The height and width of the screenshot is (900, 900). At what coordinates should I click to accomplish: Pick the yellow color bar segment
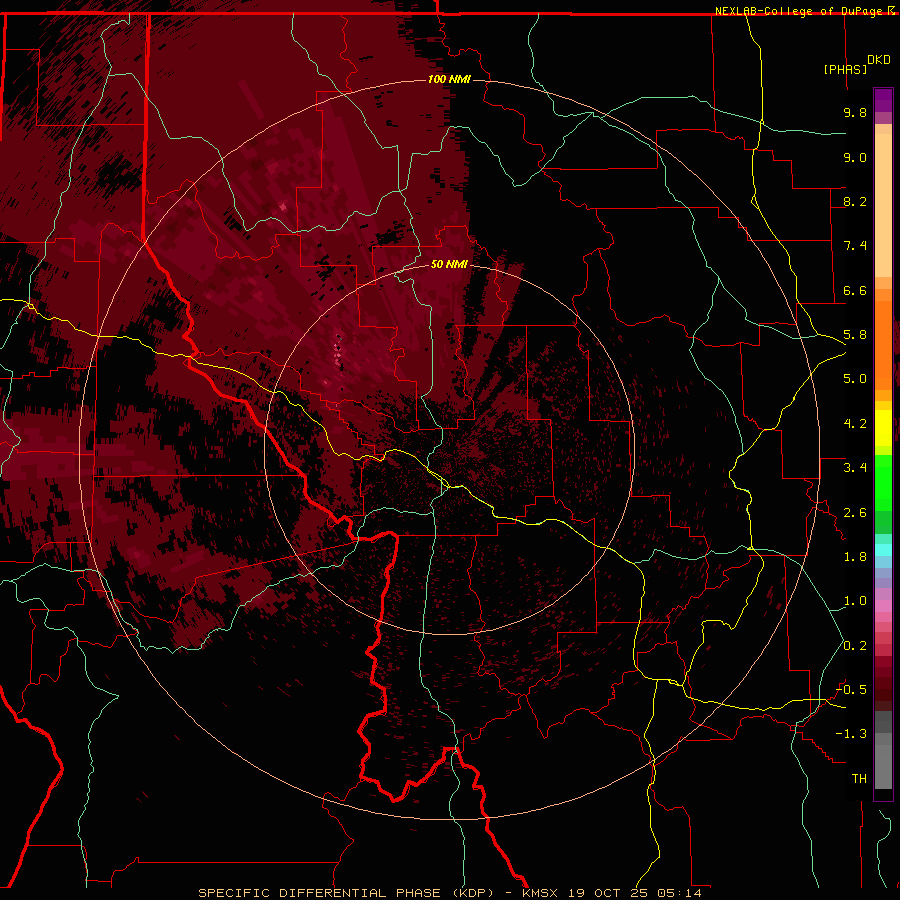(x=883, y=428)
